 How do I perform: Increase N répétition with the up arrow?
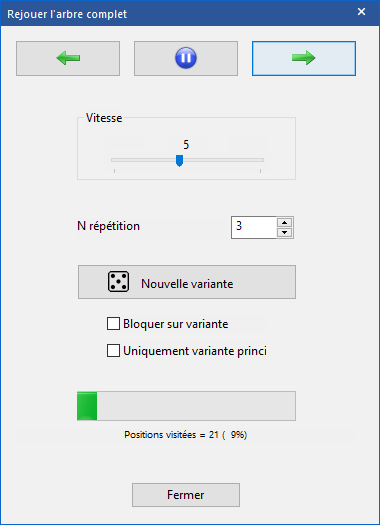(x=285, y=222)
